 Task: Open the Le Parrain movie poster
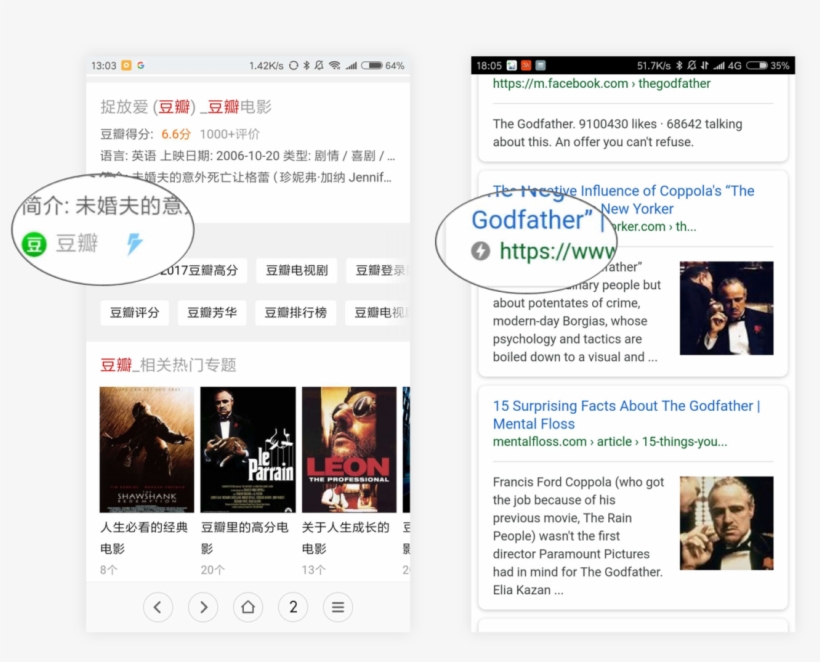[x=248, y=449]
